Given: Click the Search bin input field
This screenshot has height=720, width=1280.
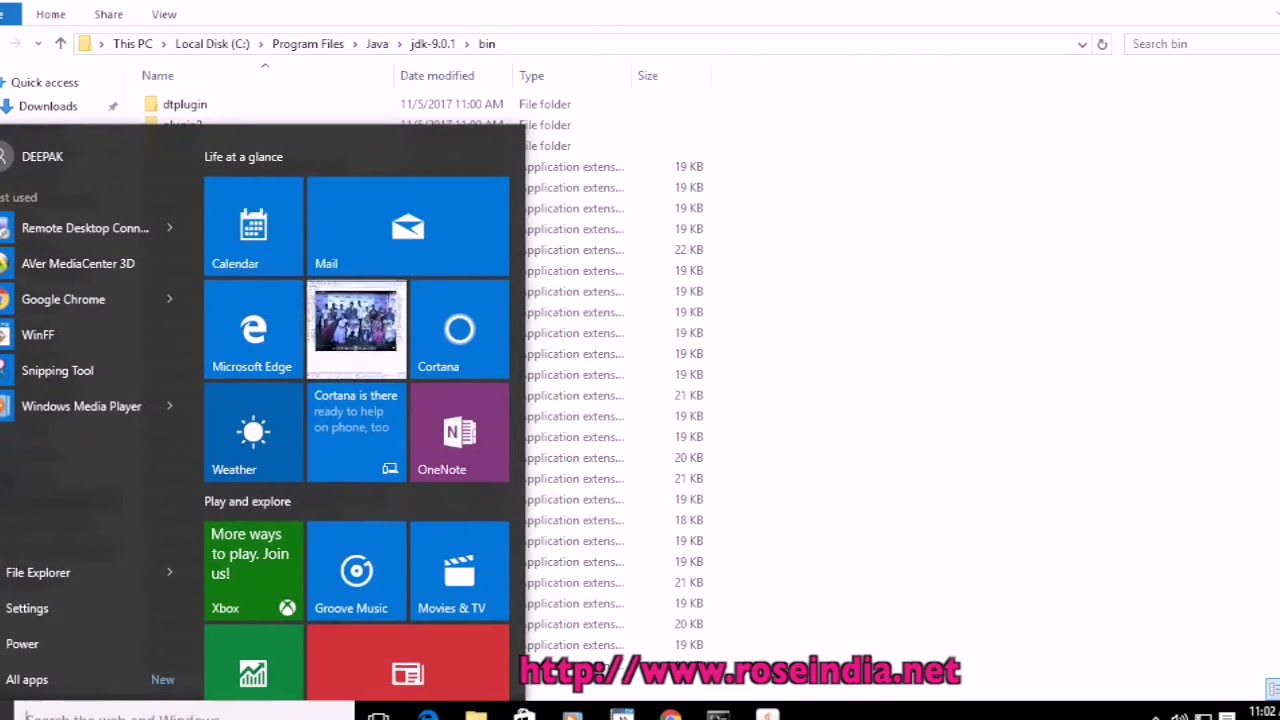Looking at the screenshot, I should coord(1203,44).
